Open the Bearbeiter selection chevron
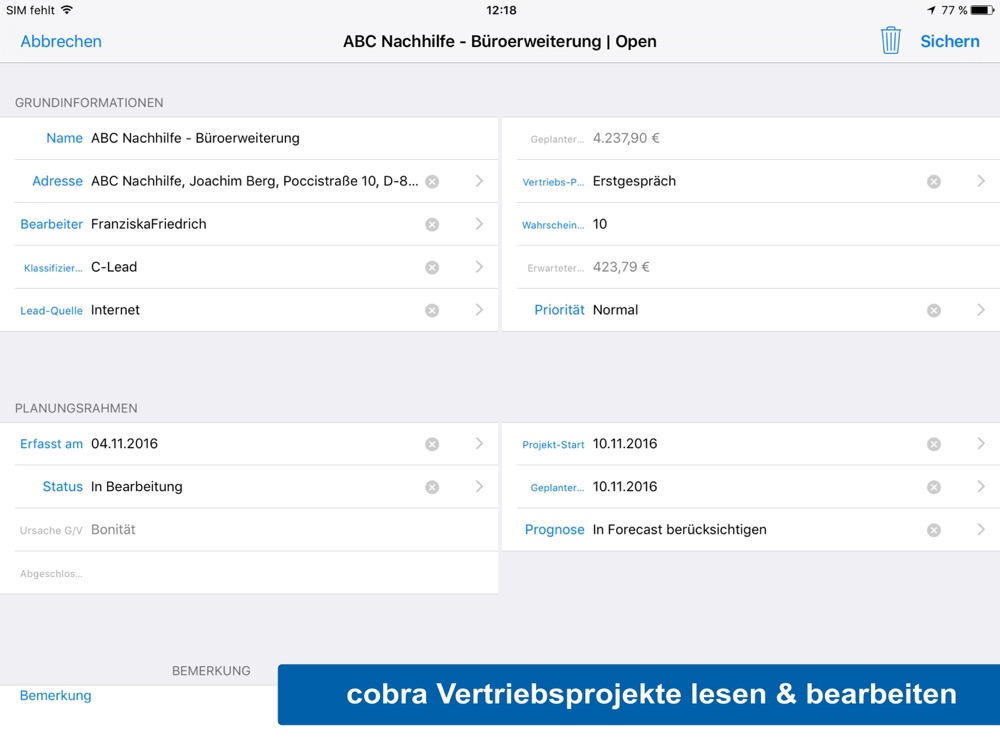Screen dimensions: 1000x750 479,224
